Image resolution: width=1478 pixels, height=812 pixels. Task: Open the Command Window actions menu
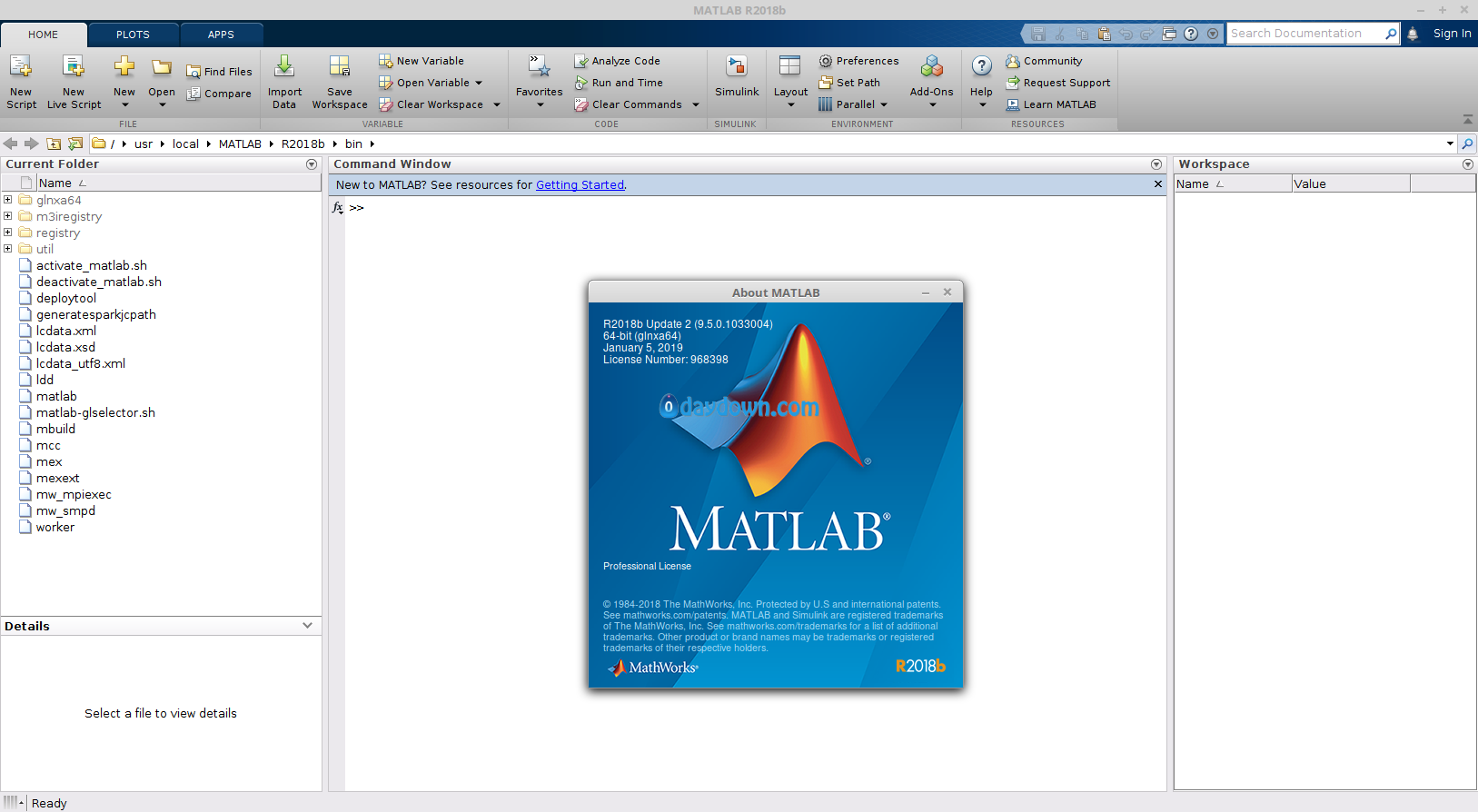(x=1156, y=164)
